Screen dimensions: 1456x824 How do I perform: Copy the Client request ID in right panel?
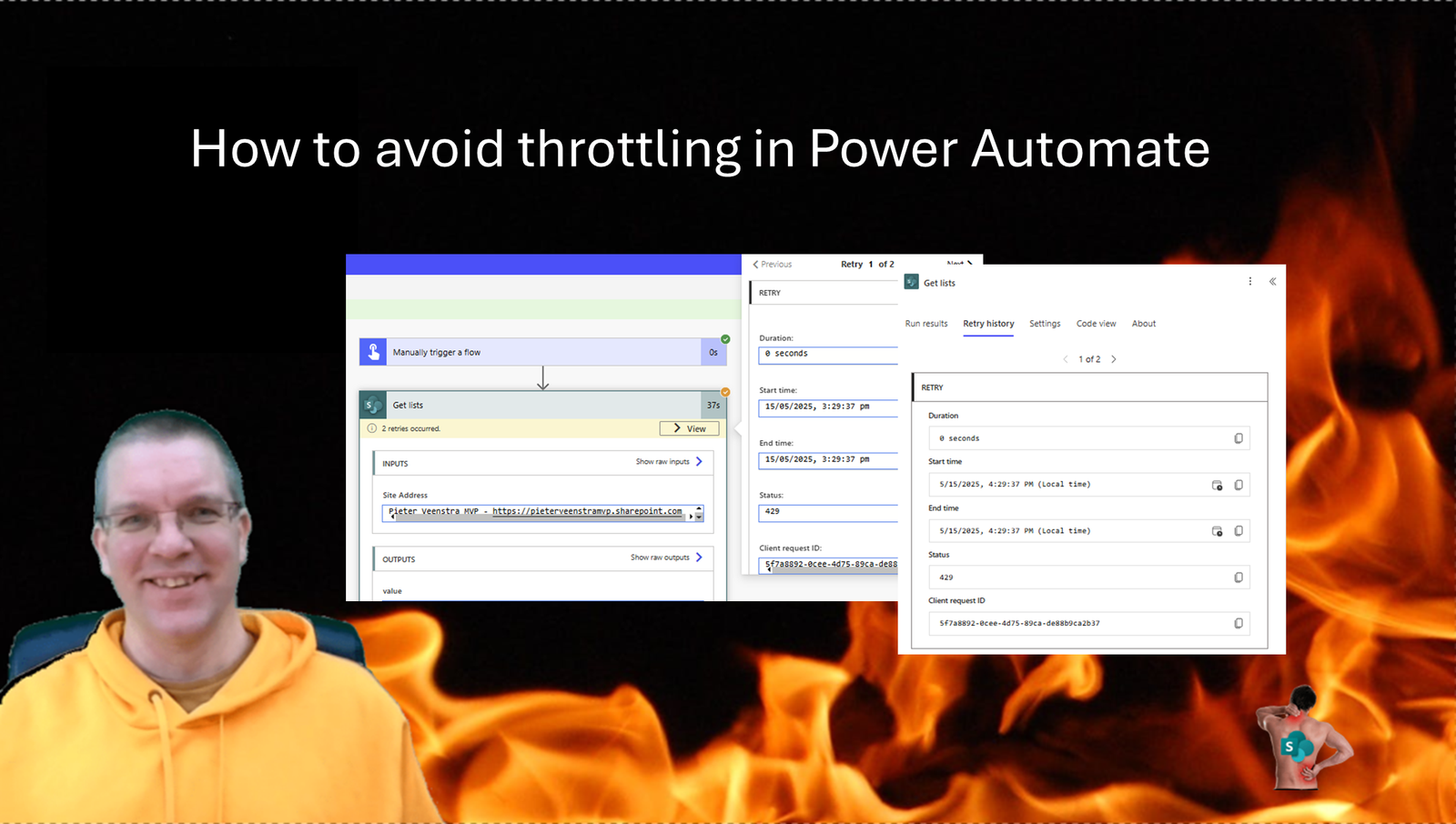1239,624
